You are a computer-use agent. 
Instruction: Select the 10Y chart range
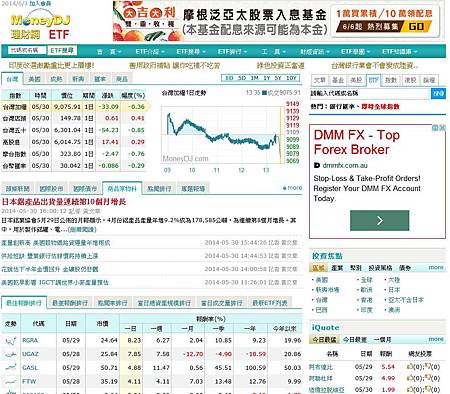click(x=291, y=78)
